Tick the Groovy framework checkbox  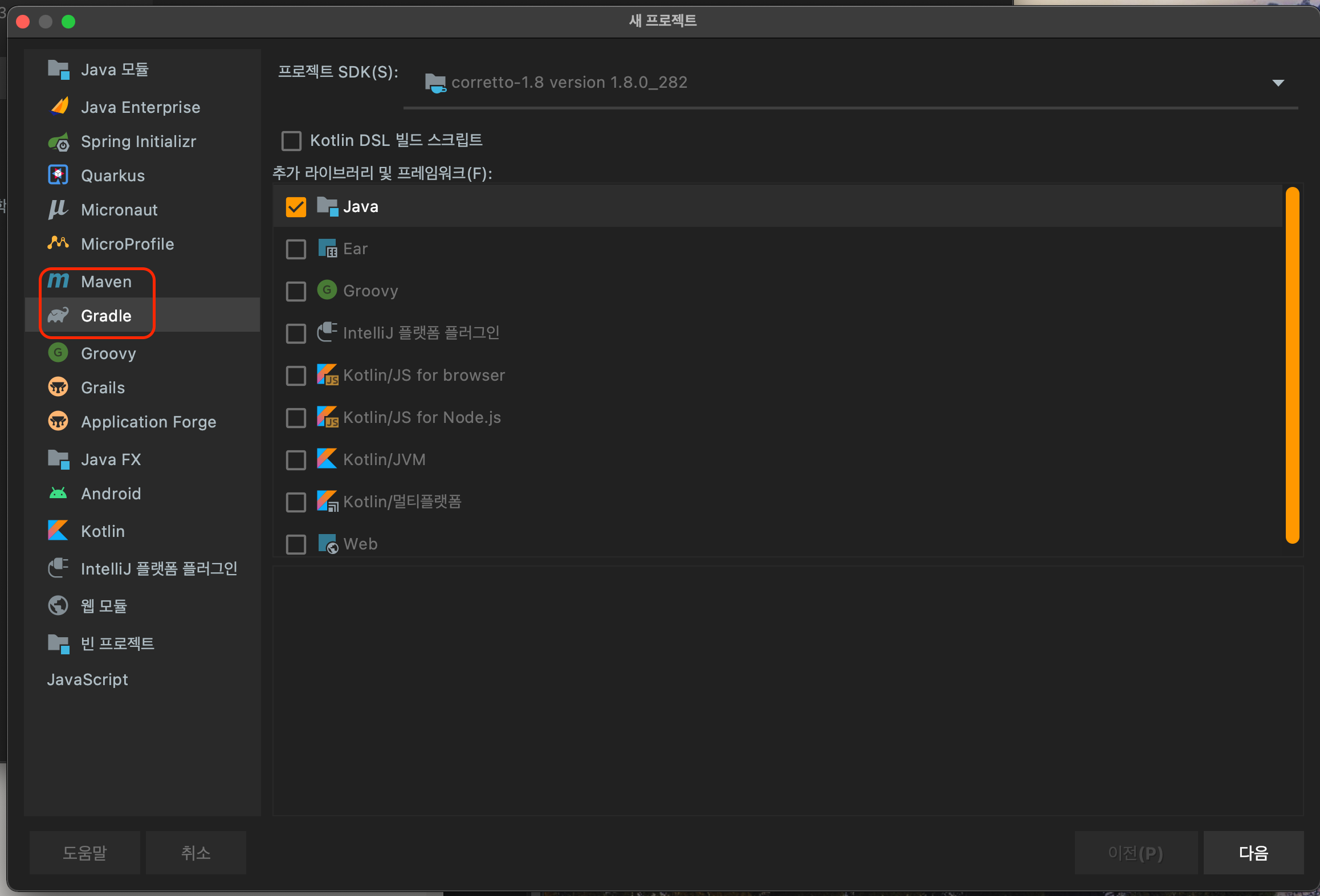coord(296,291)
